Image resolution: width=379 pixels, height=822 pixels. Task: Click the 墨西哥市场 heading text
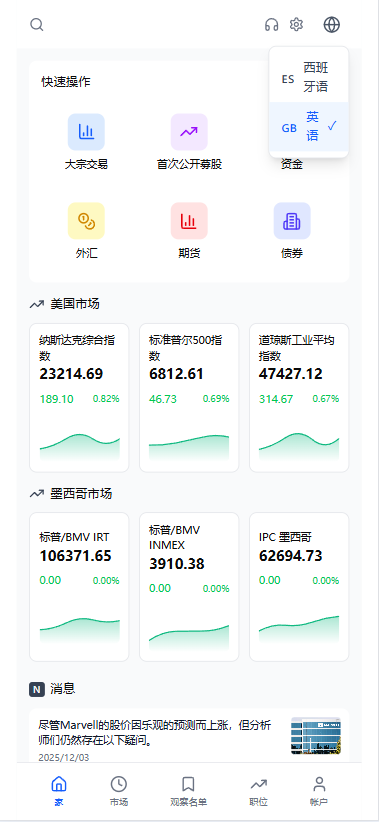[x=81, y=494]
